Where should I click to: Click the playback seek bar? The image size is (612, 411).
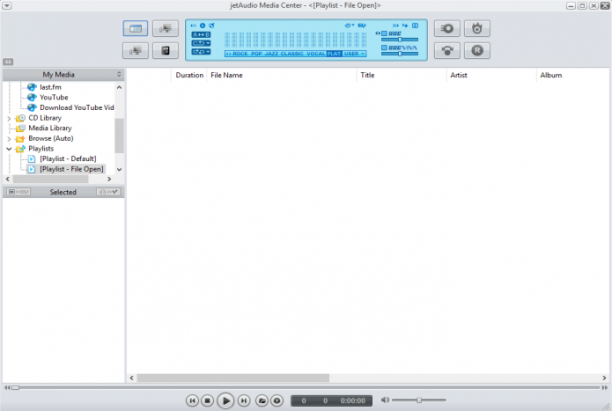pos(306,388)
